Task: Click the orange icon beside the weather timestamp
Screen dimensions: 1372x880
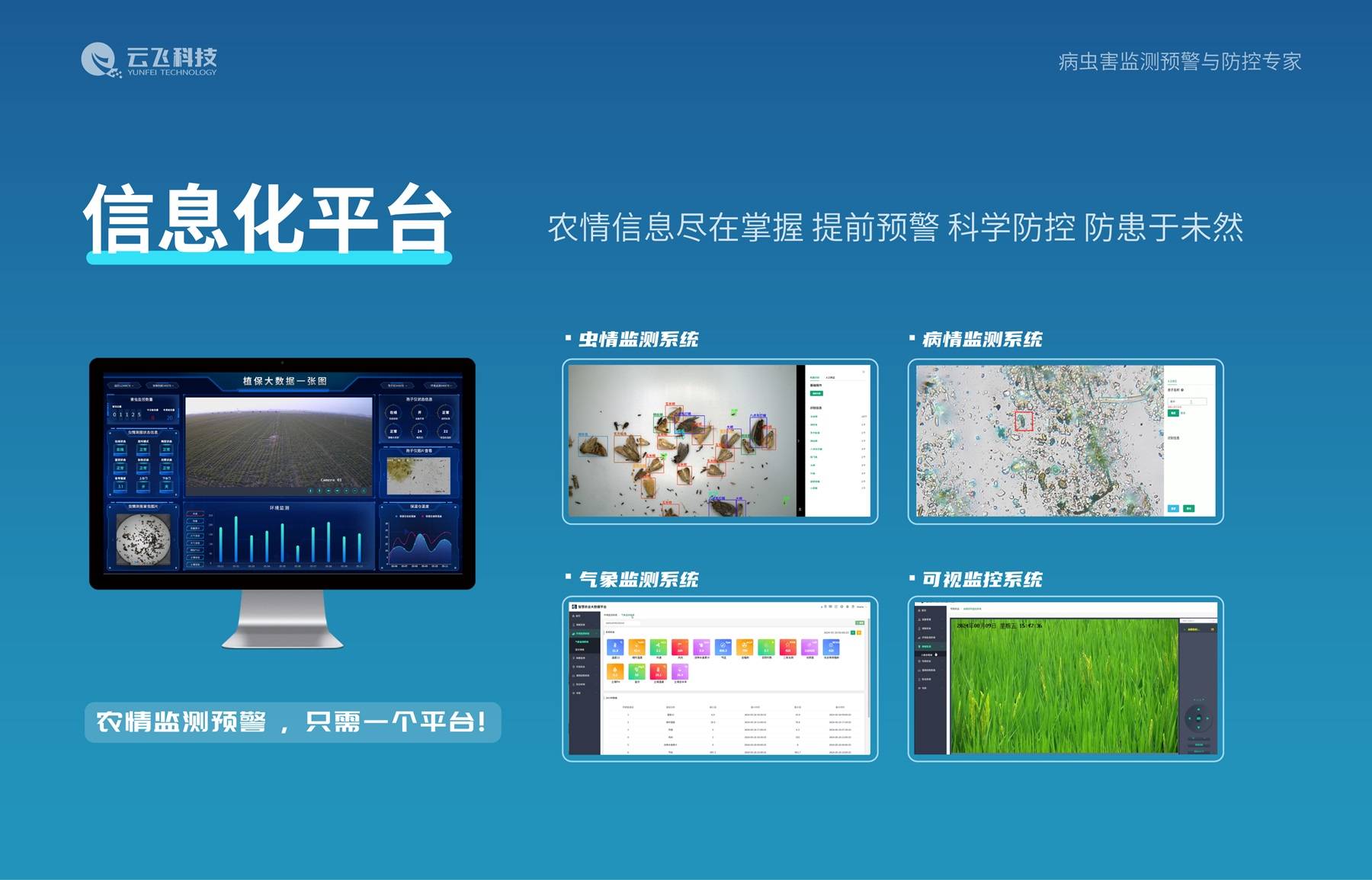Action: [859, 632]
